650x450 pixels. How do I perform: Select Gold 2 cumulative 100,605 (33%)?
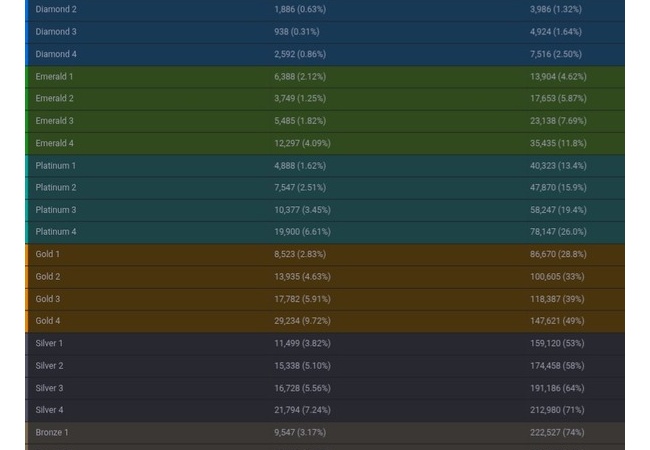tap(557, 277)
